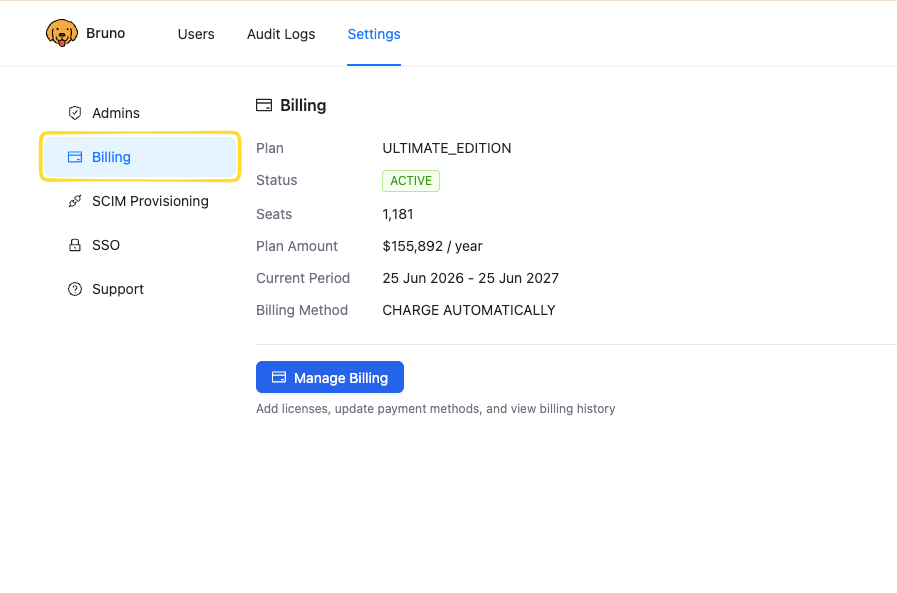
Task: Click the Support question mark icon
Action: [x=75, y=289]
